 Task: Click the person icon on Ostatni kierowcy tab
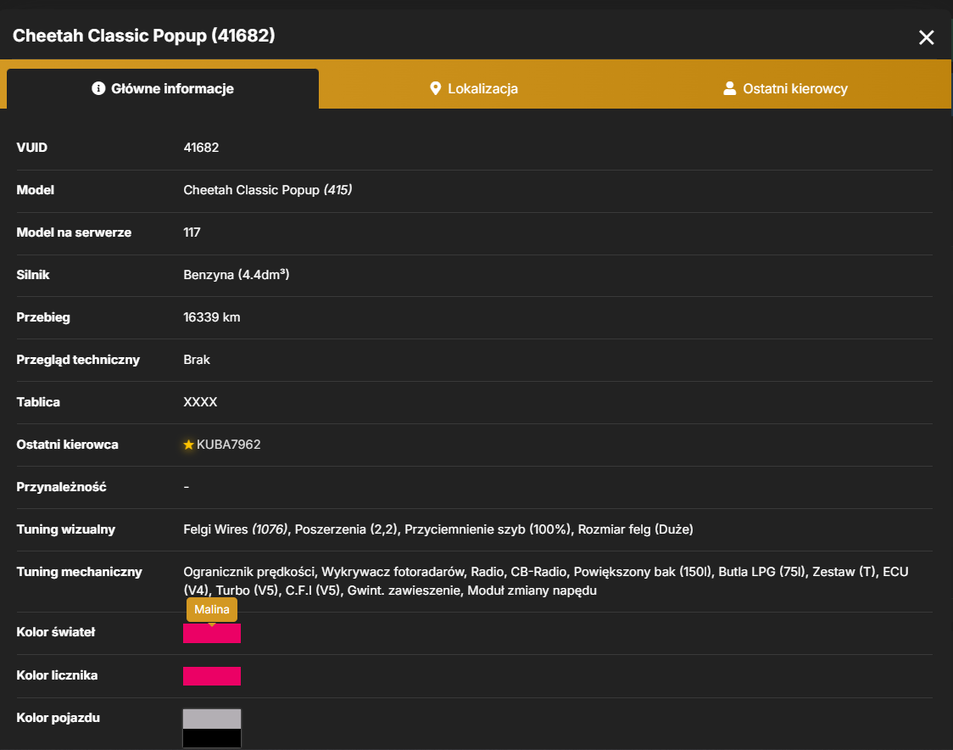click(729, 89)
